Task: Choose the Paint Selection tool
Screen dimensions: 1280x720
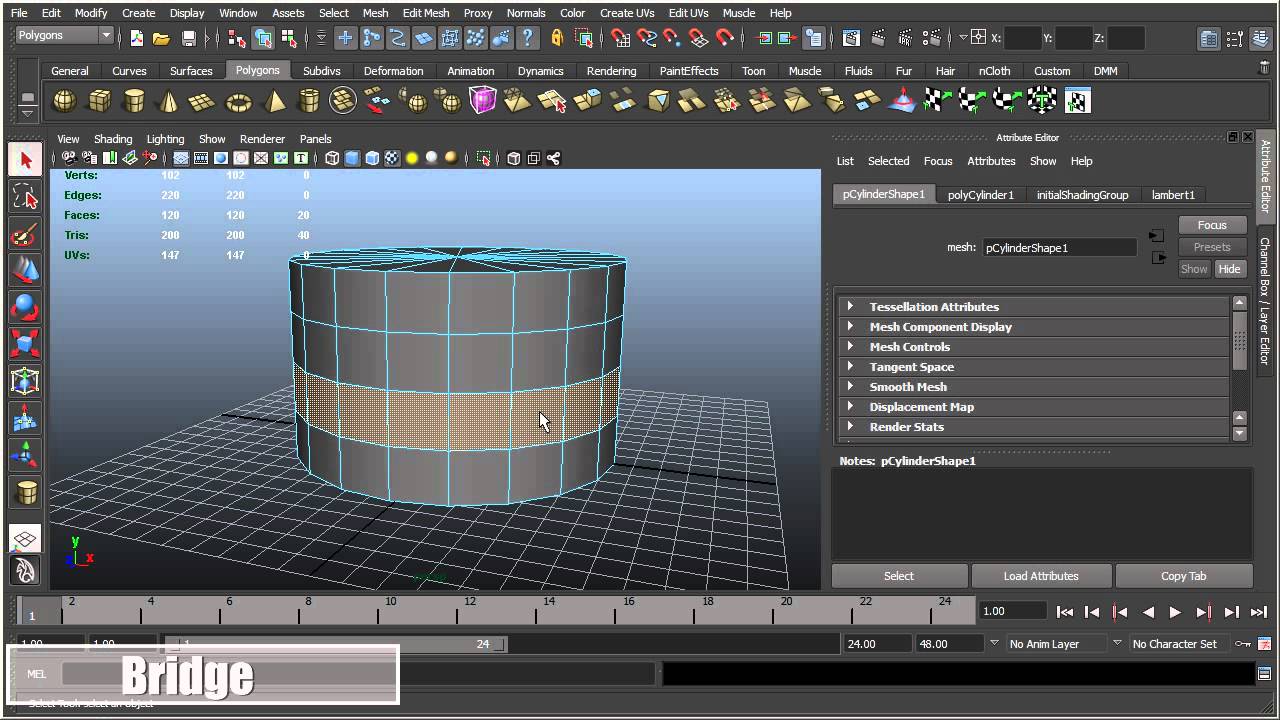Action: (x=25, y=235)
